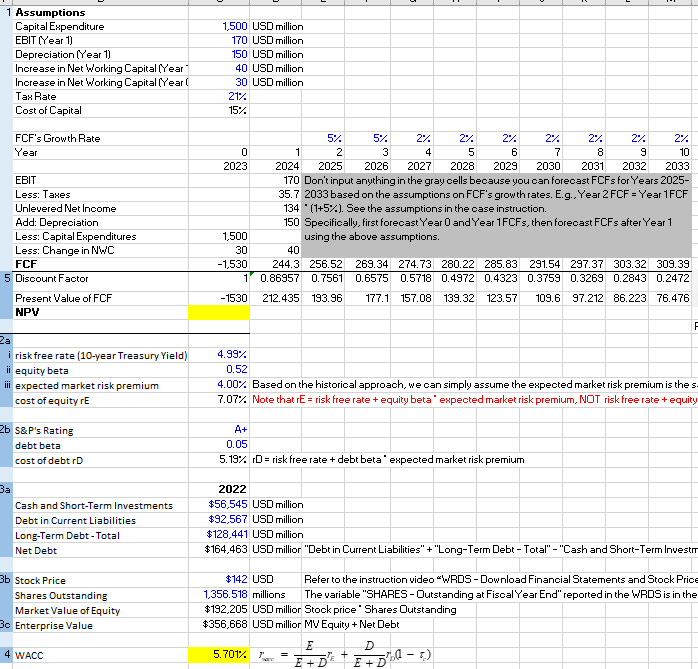Screen dimensions: 698x669
Task: Select the Year 1 FCF value 244.3
Action: click(x=286, y=264)
